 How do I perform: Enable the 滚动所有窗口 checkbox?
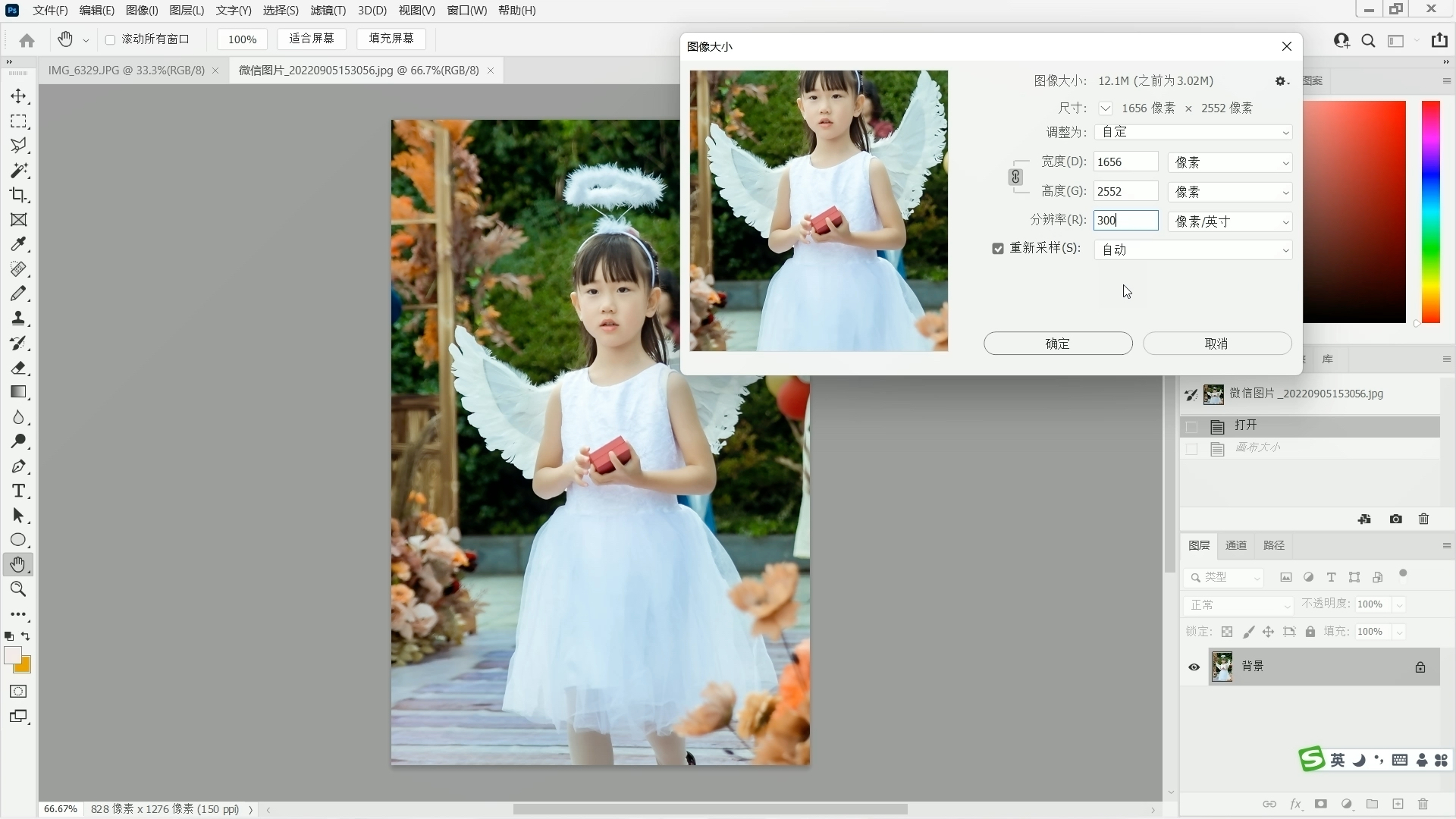pos(111,39)
